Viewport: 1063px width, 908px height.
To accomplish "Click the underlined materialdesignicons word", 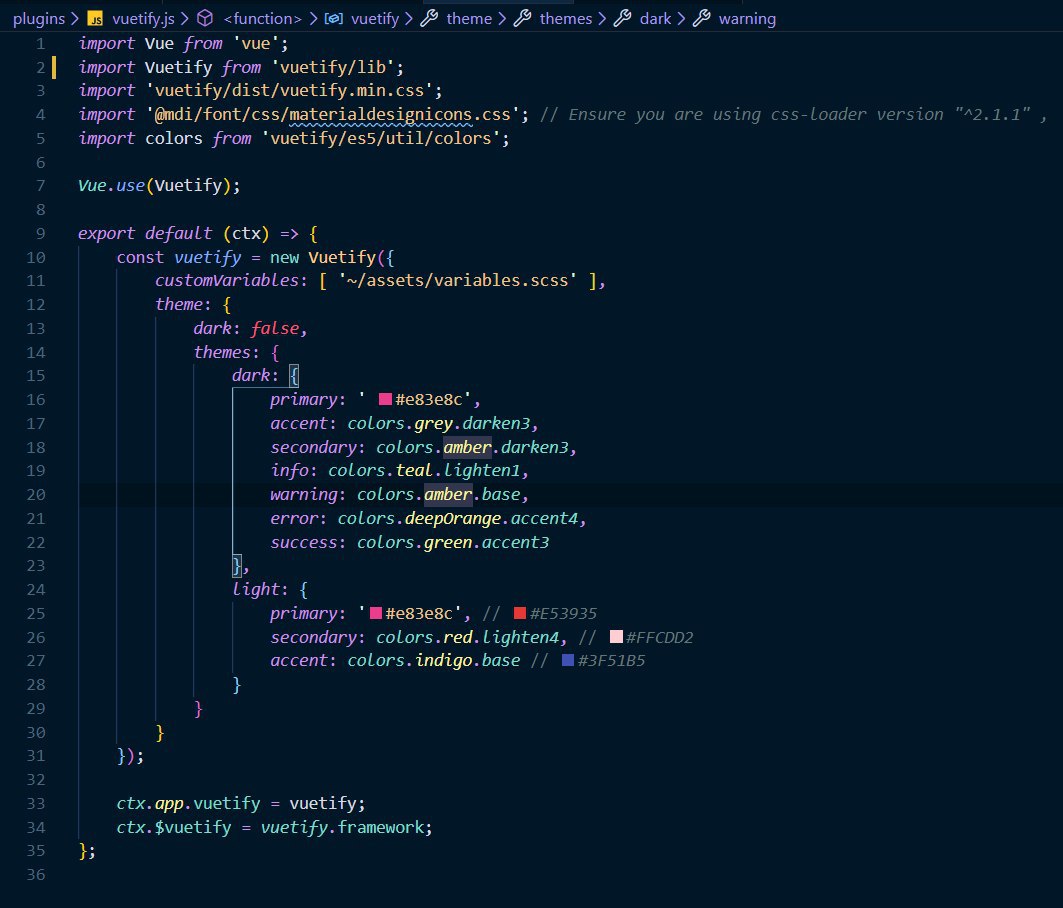I will pyautogui.click(x=380, y=115).
